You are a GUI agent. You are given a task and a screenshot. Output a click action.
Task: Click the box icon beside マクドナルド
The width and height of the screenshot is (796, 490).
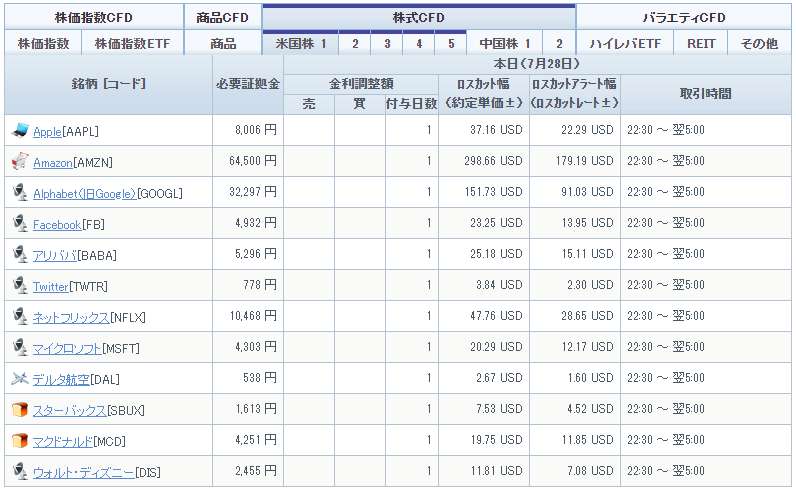(x=20, y=440)
